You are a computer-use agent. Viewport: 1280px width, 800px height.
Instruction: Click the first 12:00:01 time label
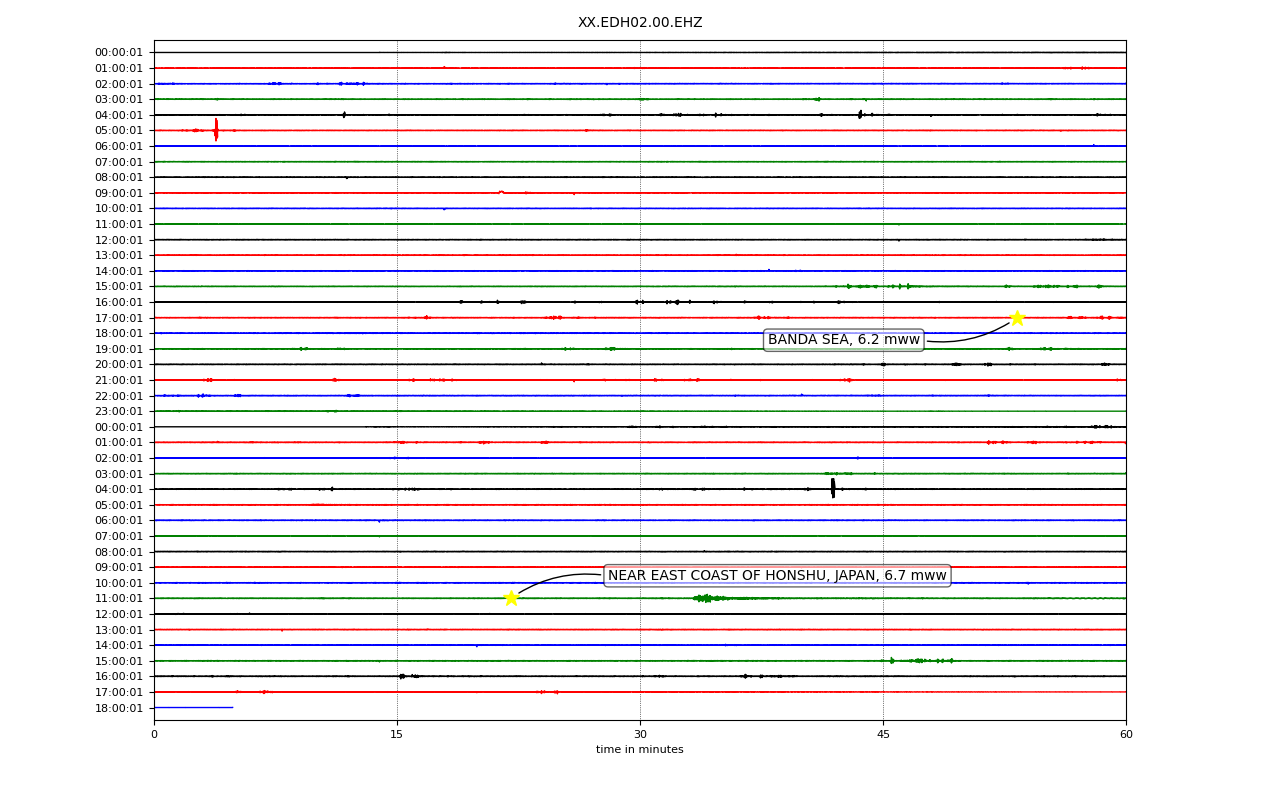[119, 240]
